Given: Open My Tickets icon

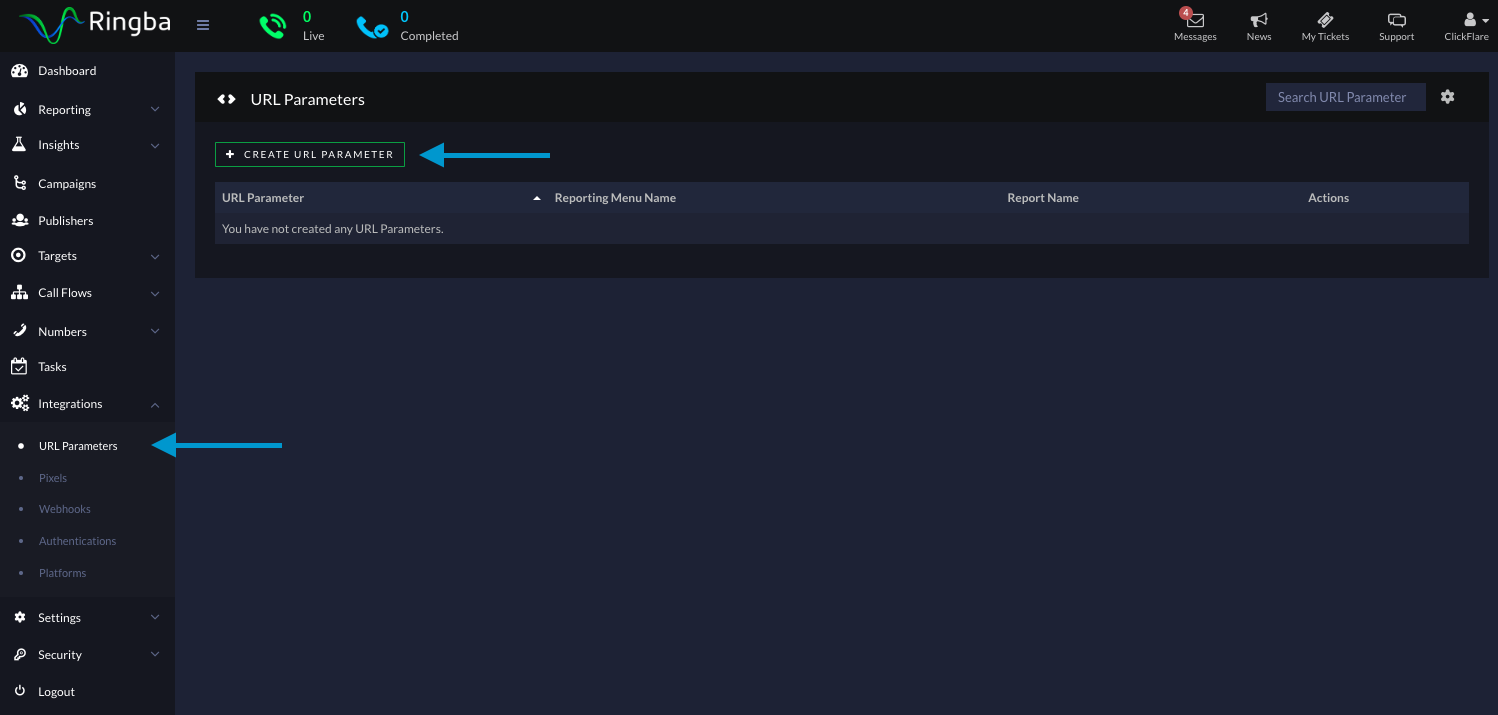Looking at the screenshot, I should [x=1325, y=19].
